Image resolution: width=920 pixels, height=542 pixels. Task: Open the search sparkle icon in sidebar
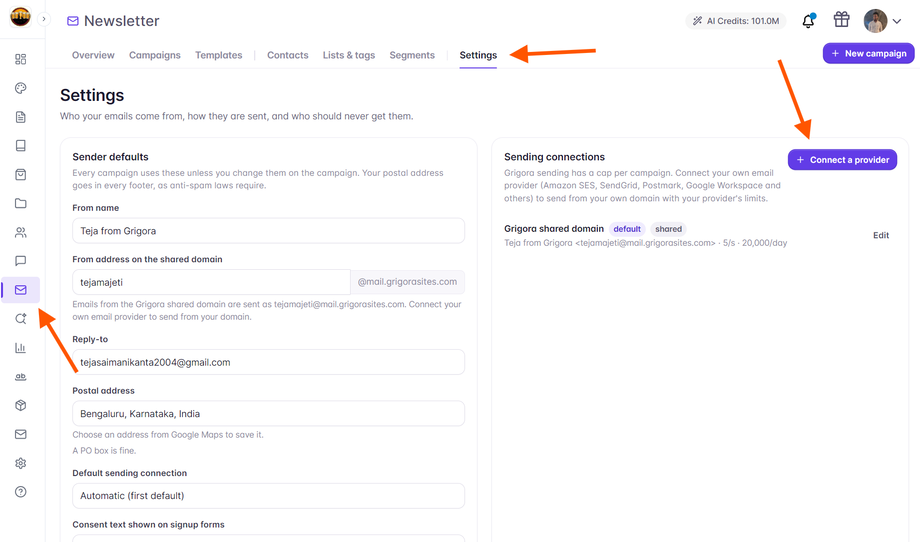21,319
